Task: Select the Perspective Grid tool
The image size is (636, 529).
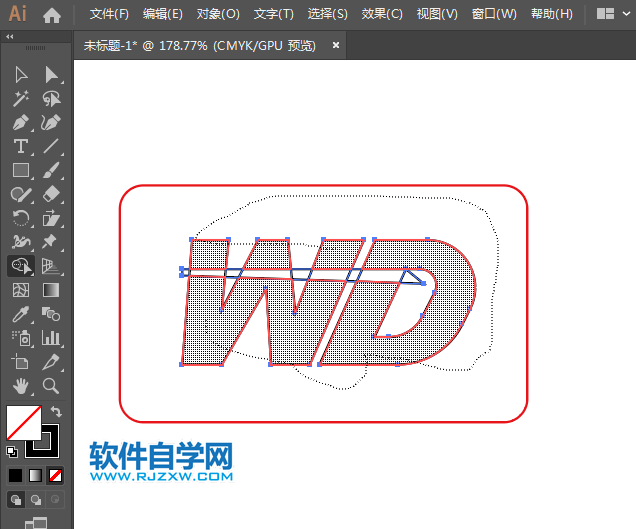Action: coord(51,266)
